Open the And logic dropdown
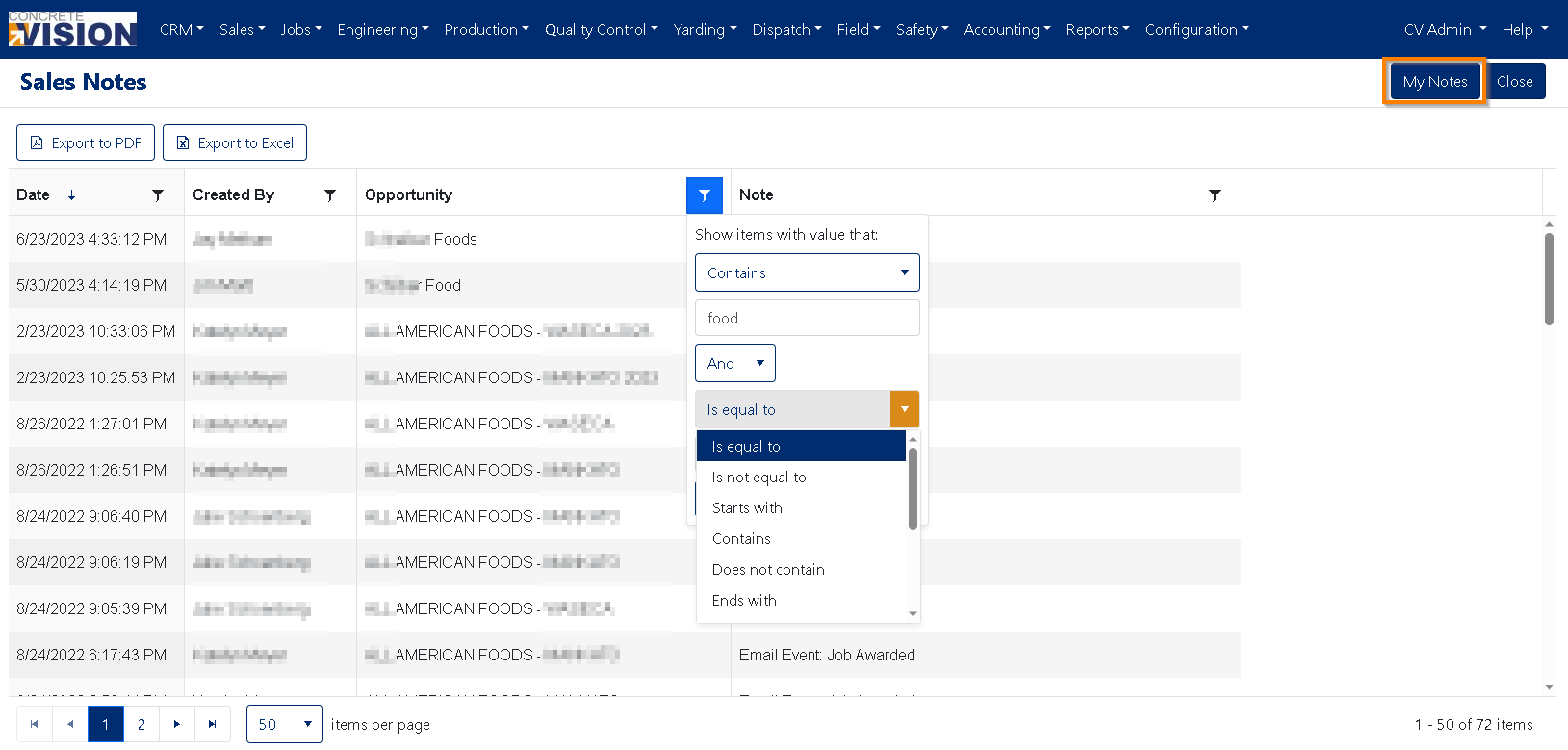 click(735, 363)
